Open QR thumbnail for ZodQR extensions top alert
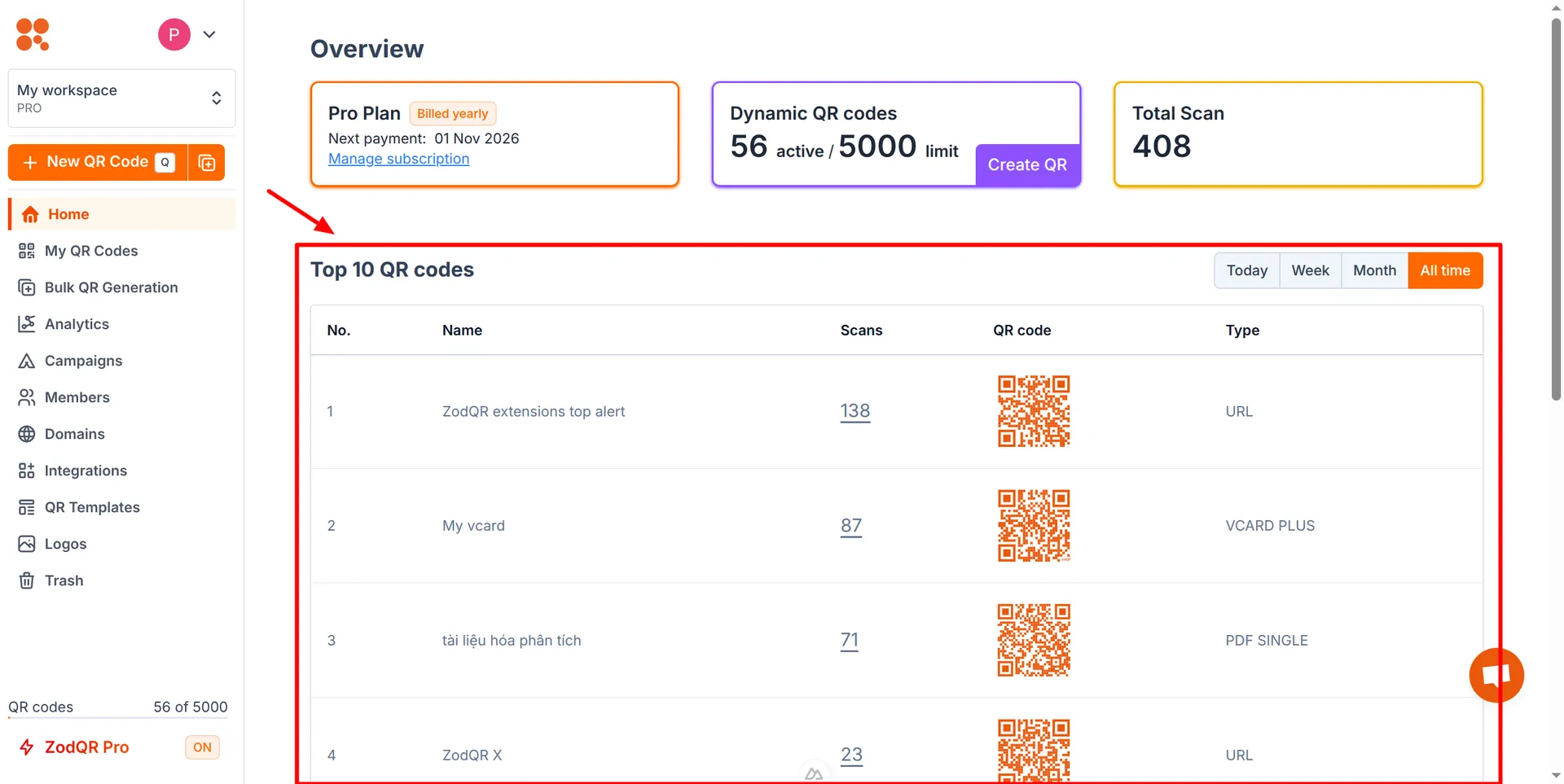The height and width of the screenshot is (784, 1564). click(1034, 411)
